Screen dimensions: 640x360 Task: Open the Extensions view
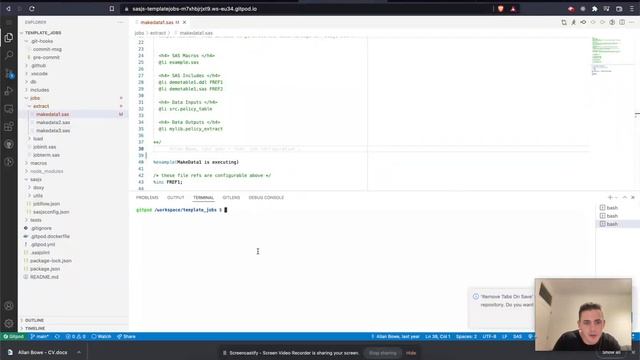[9, 127]
